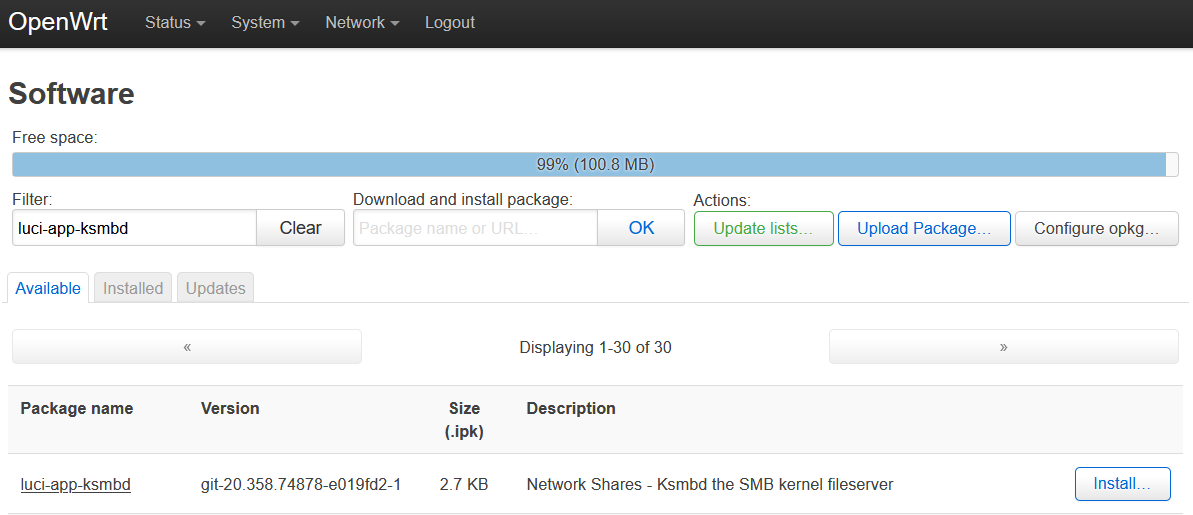
Task: Go to the OpenWrt home logo
Action: (x=58, y=22)
